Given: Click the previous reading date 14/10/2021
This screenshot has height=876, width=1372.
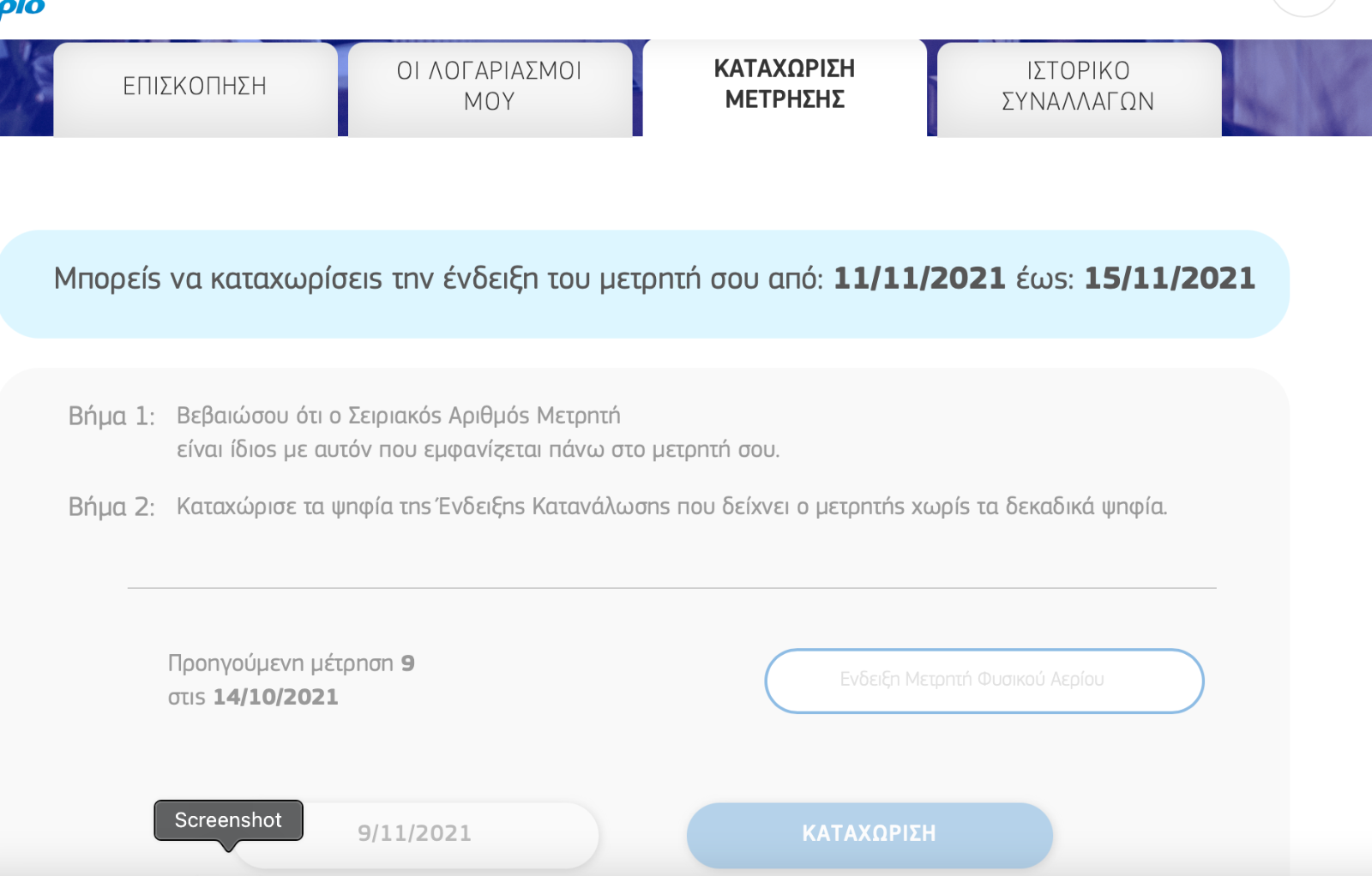Looking at the screenshot, I should coord(275,697).
